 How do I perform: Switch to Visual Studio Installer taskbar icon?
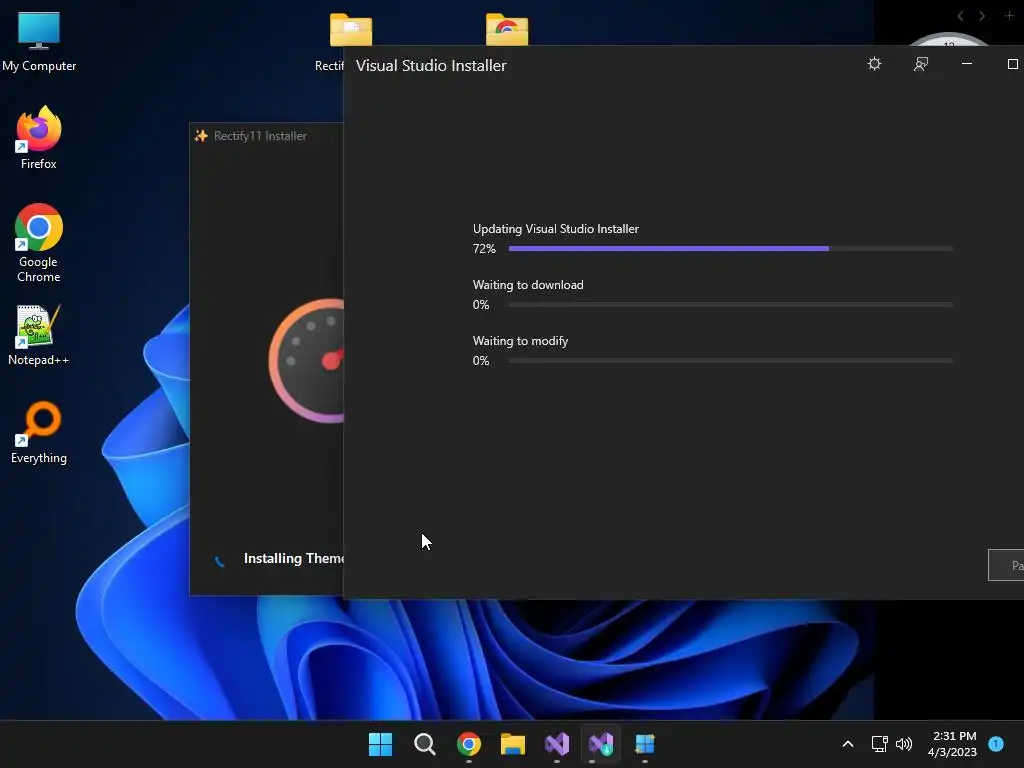point(601,744)
